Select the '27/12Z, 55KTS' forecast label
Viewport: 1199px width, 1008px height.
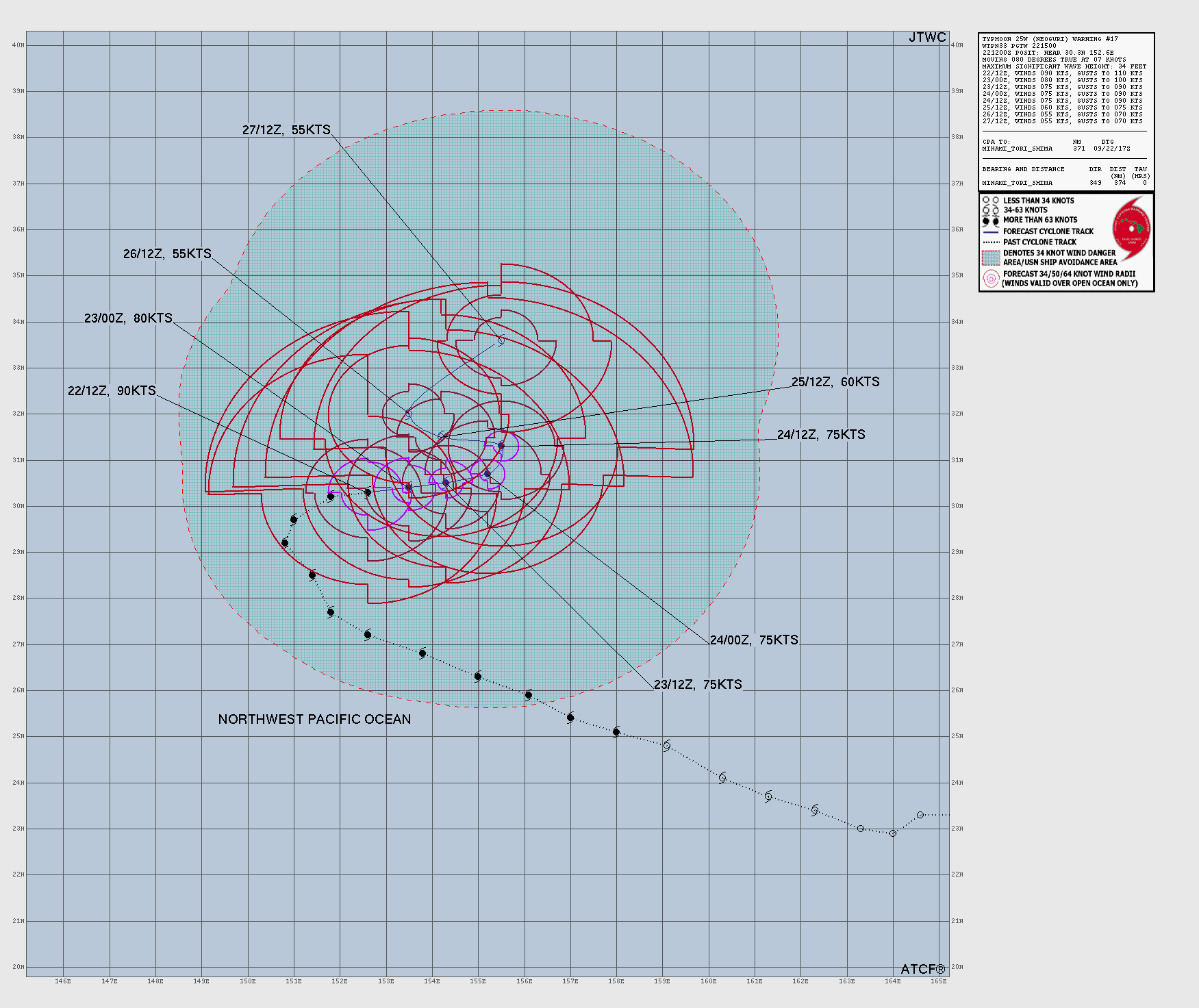pos(286,130)
